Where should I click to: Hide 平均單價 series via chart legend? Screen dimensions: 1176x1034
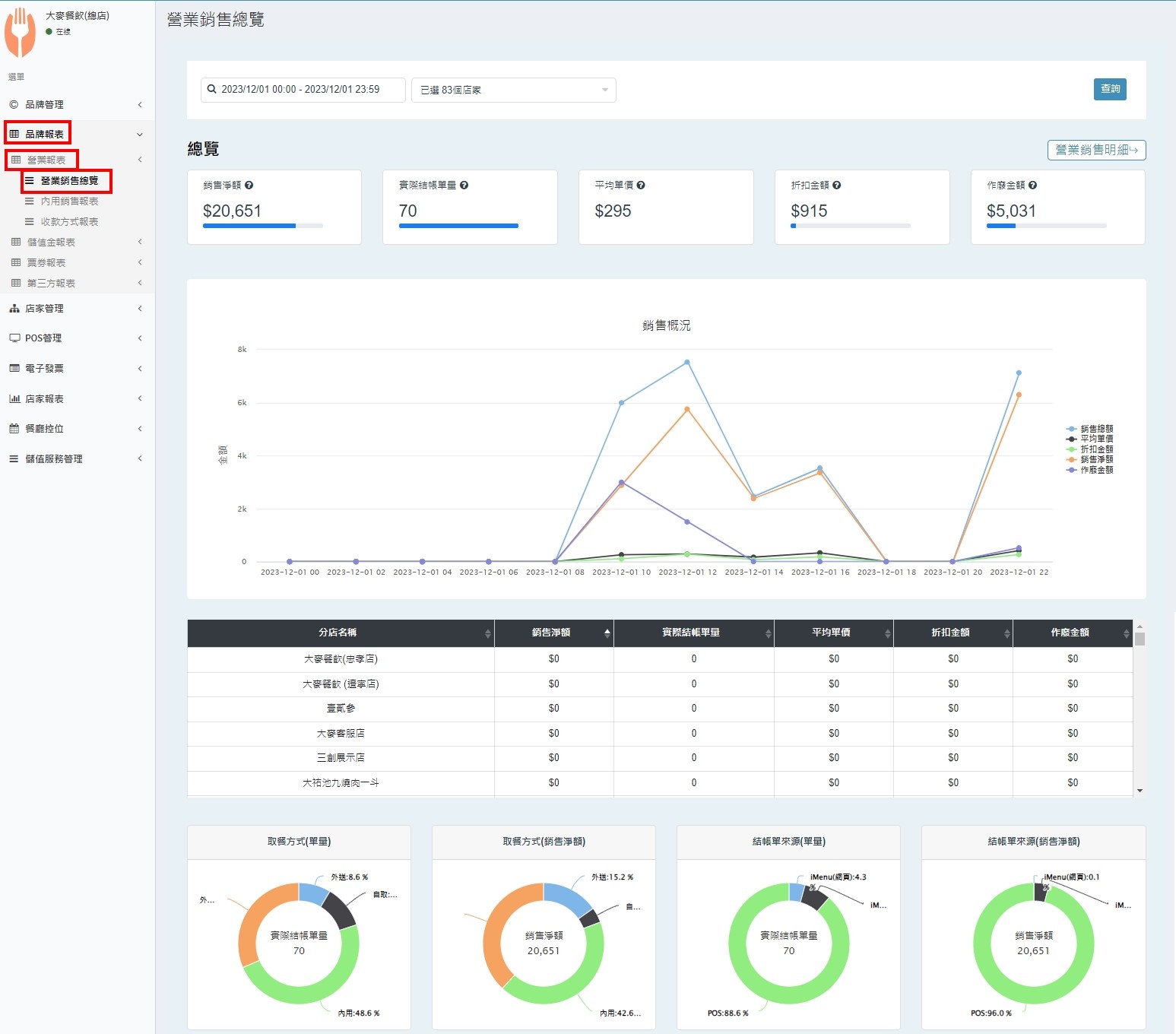(1096, 439)
